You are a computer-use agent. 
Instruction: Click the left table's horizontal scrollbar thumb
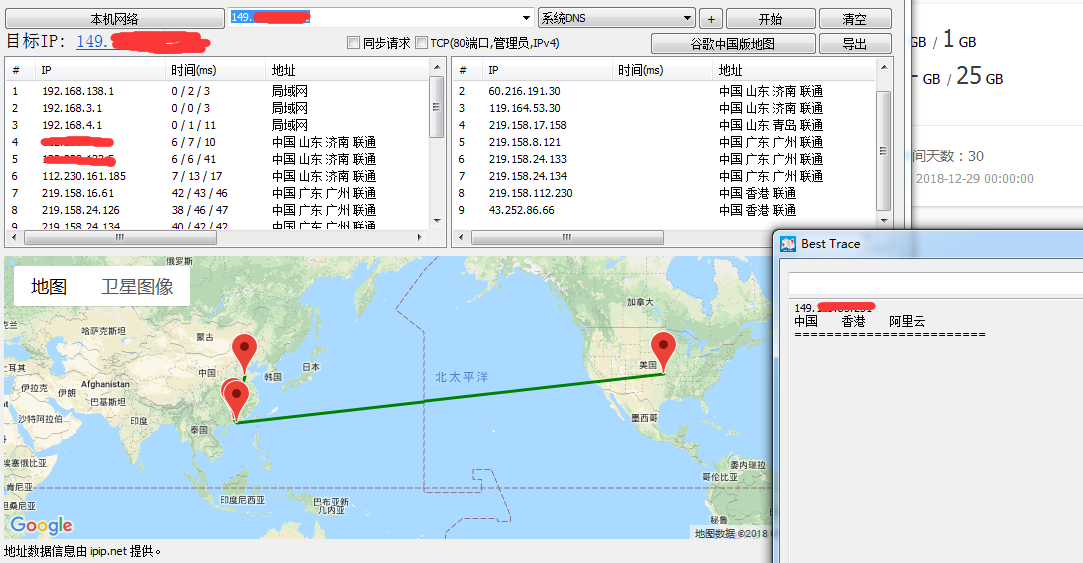(x=118, y=238)
